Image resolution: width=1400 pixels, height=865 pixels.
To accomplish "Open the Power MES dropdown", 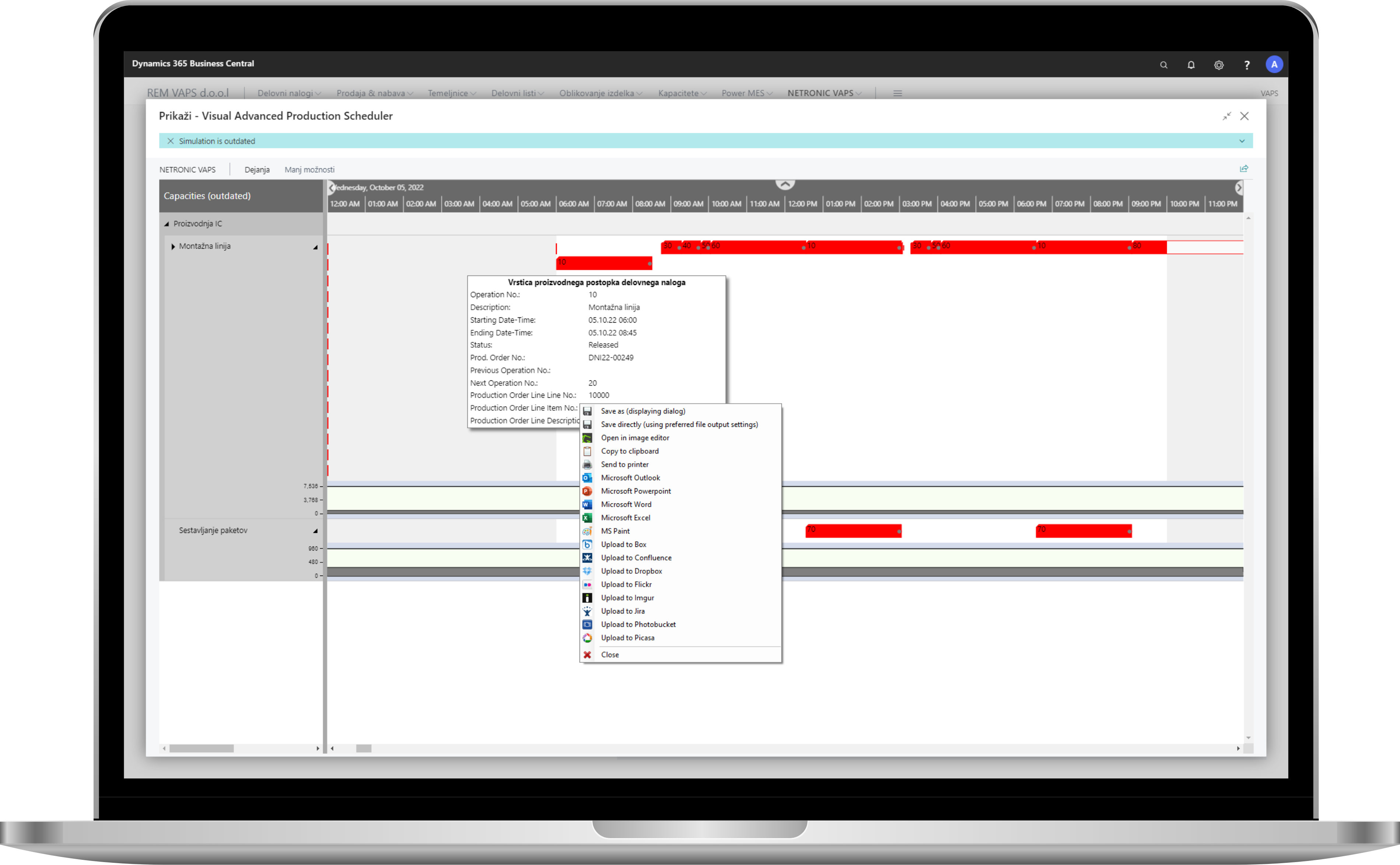I will pos(747,93).
